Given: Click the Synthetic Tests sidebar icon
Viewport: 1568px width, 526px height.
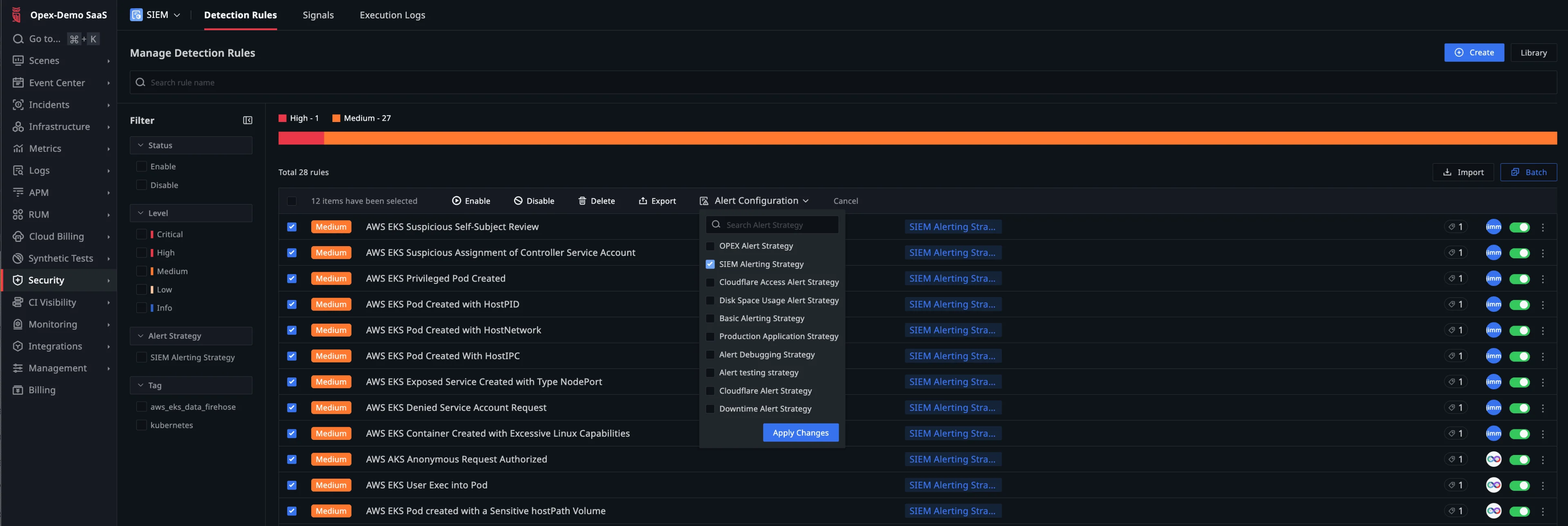Looking at the screenshot, I should [18, 258].
